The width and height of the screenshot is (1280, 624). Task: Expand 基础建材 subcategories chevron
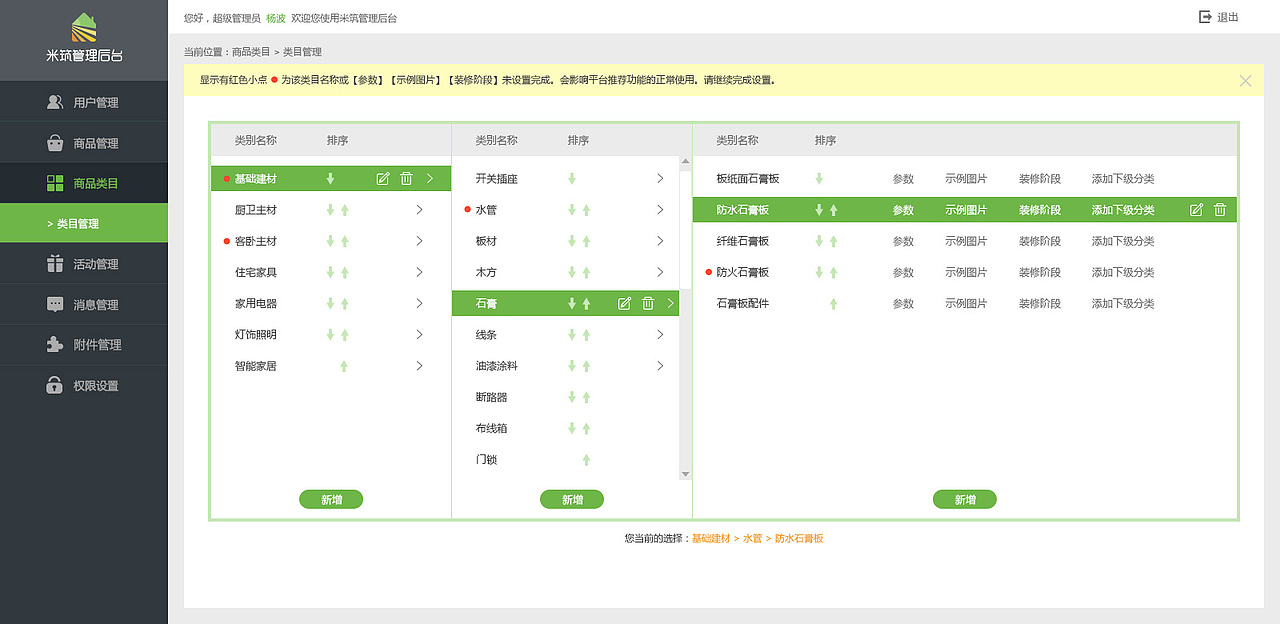[430, 179]
